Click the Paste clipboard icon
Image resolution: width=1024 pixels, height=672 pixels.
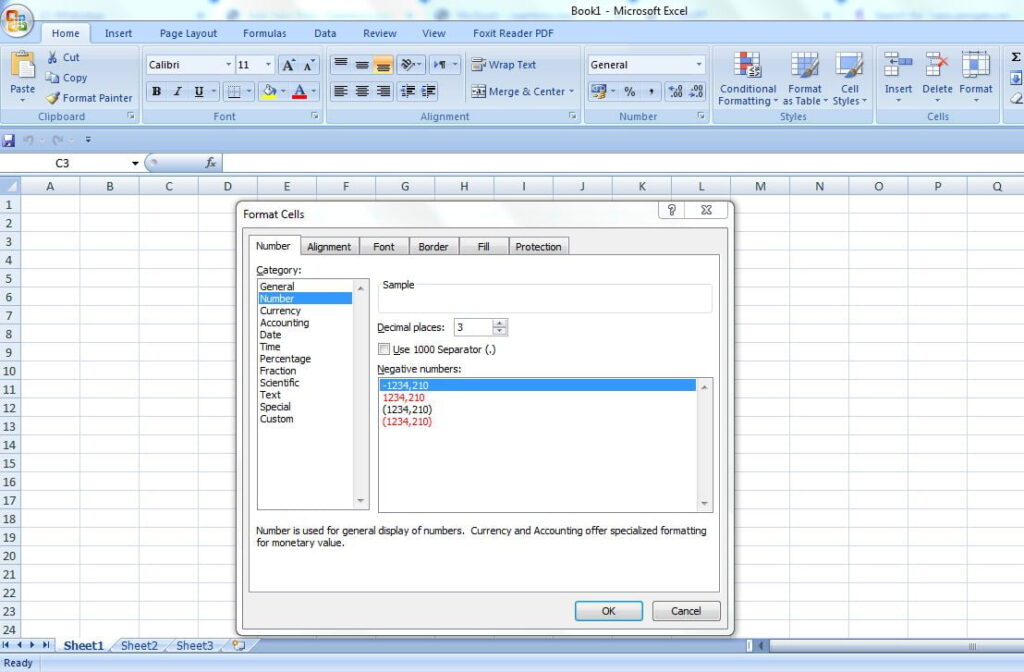[x=23, y=66]
